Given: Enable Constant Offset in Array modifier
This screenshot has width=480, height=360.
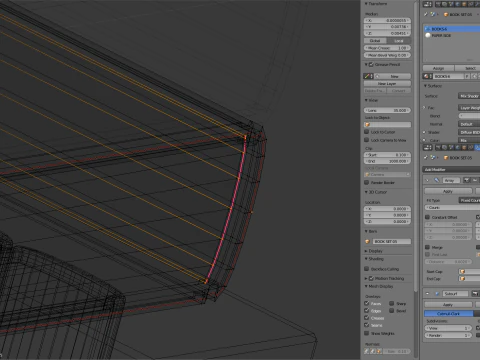Looking at the screenshot, I should pyautogui.click(x=427, y=217).
